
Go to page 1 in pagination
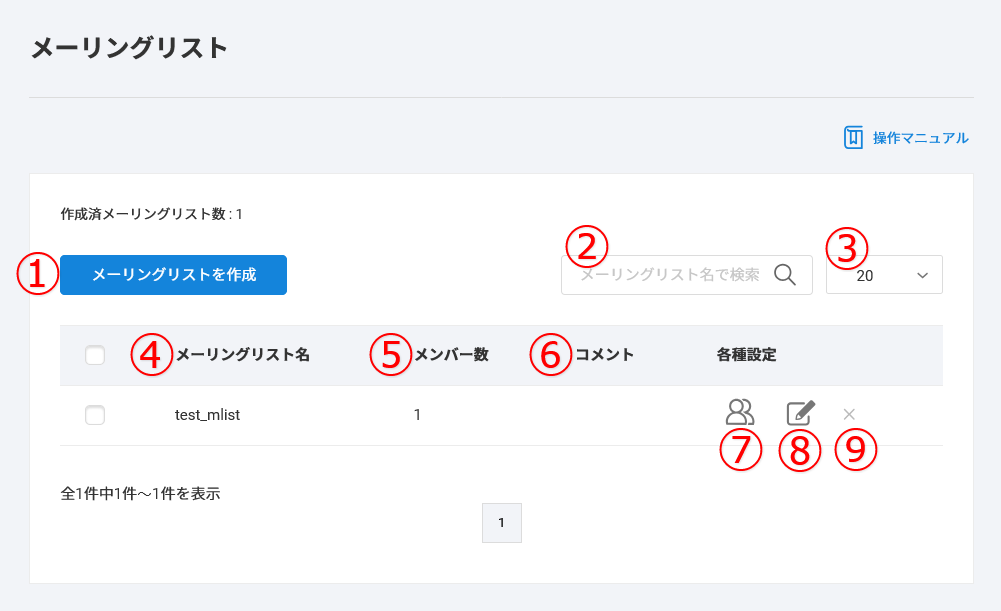coord(502,523)
